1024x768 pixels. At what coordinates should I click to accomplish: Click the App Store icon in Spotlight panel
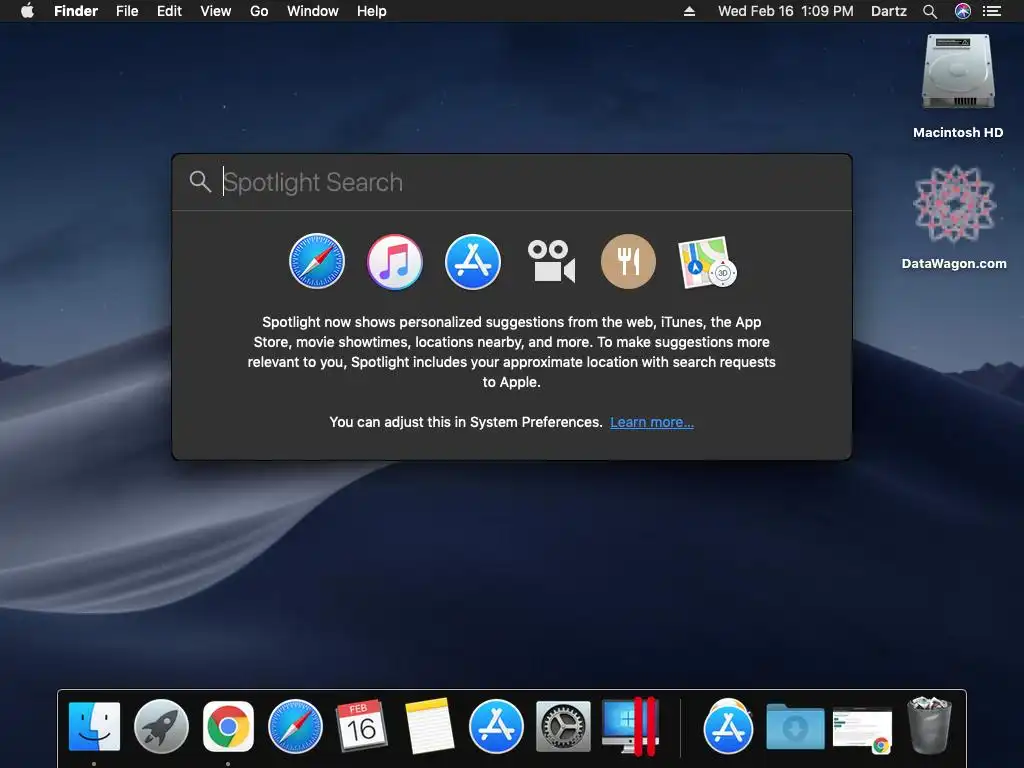(x=473, y=261)
